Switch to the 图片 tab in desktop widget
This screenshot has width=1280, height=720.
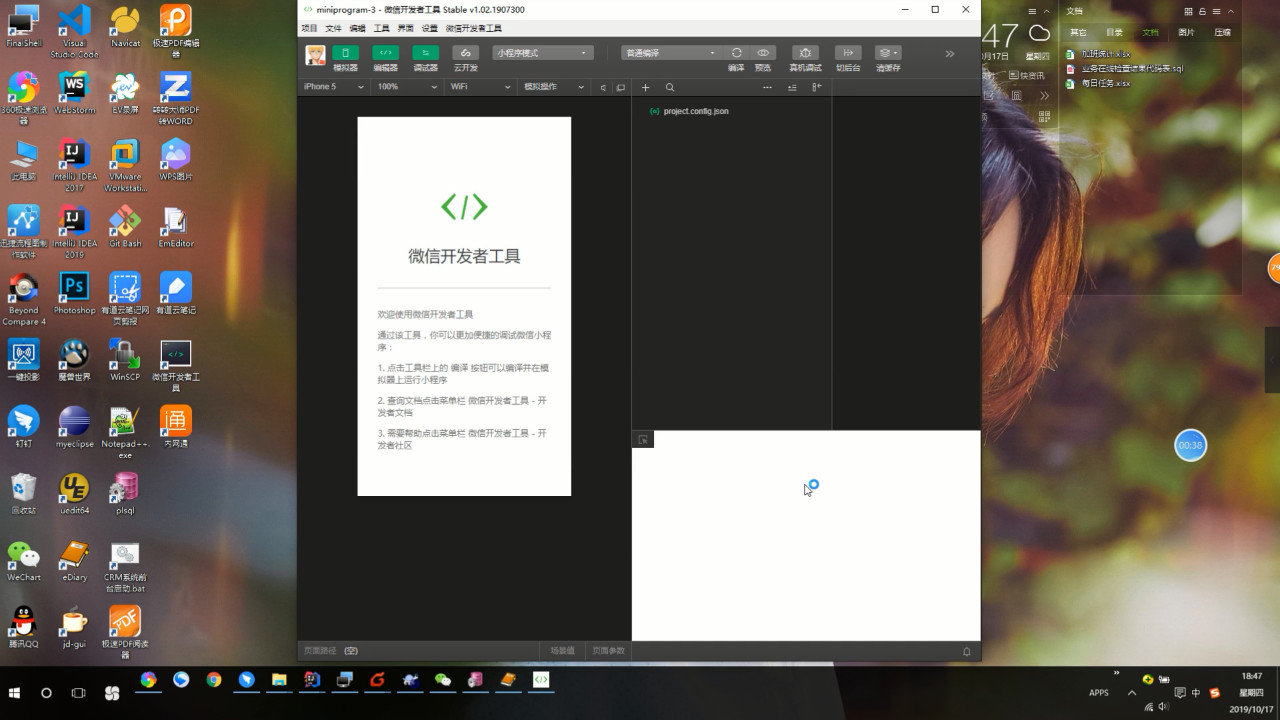pos(1186,32)
